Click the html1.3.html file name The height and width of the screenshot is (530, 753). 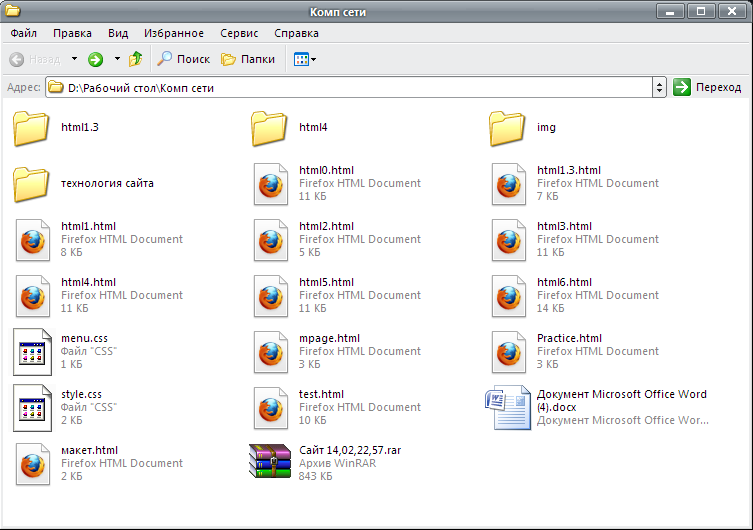tap(569, 170)
